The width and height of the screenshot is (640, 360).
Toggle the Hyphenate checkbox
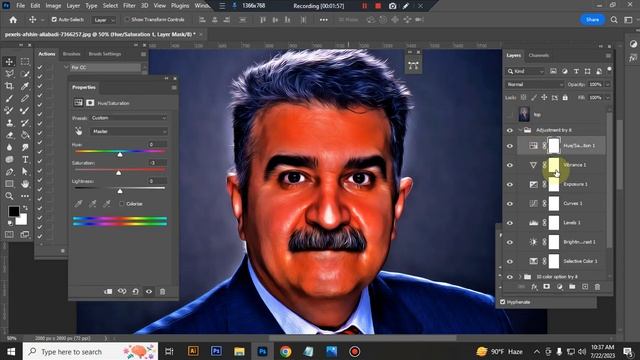pos(502,302)
